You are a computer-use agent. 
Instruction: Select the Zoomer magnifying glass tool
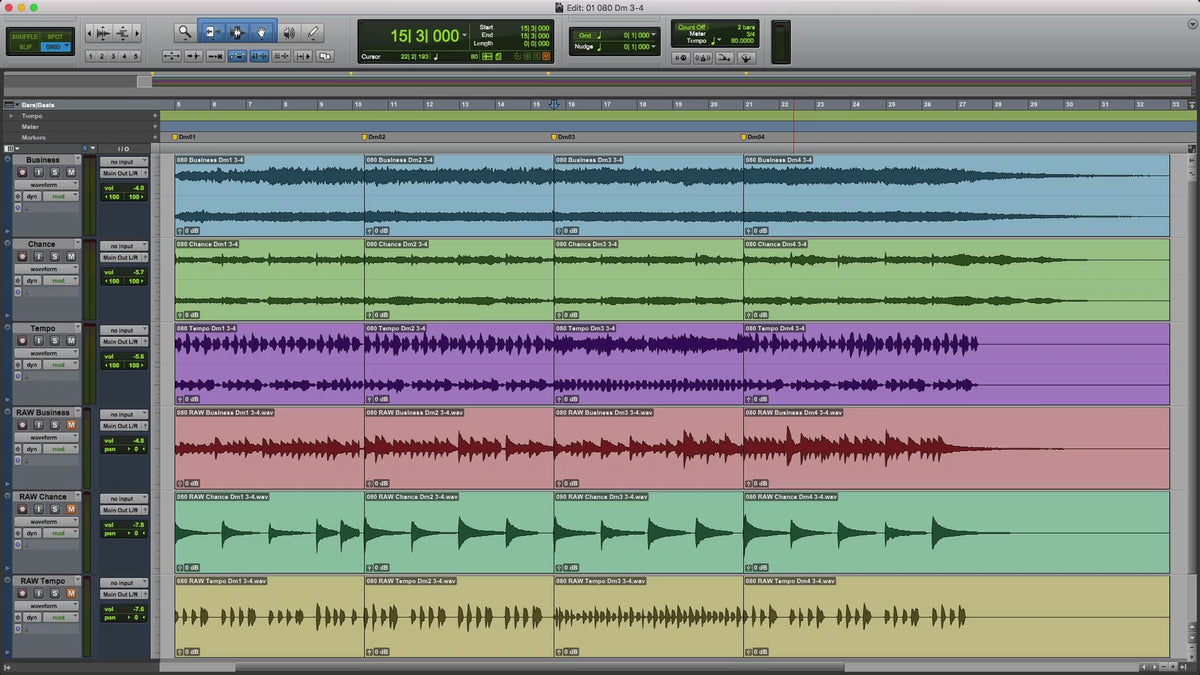(x=185, y=33)
